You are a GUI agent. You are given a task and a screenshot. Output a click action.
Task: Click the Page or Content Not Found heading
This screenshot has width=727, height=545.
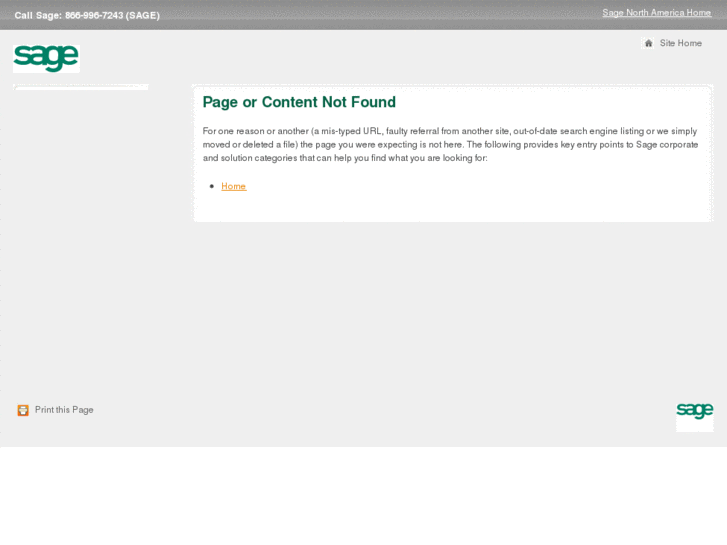click(x=299, y=102)
